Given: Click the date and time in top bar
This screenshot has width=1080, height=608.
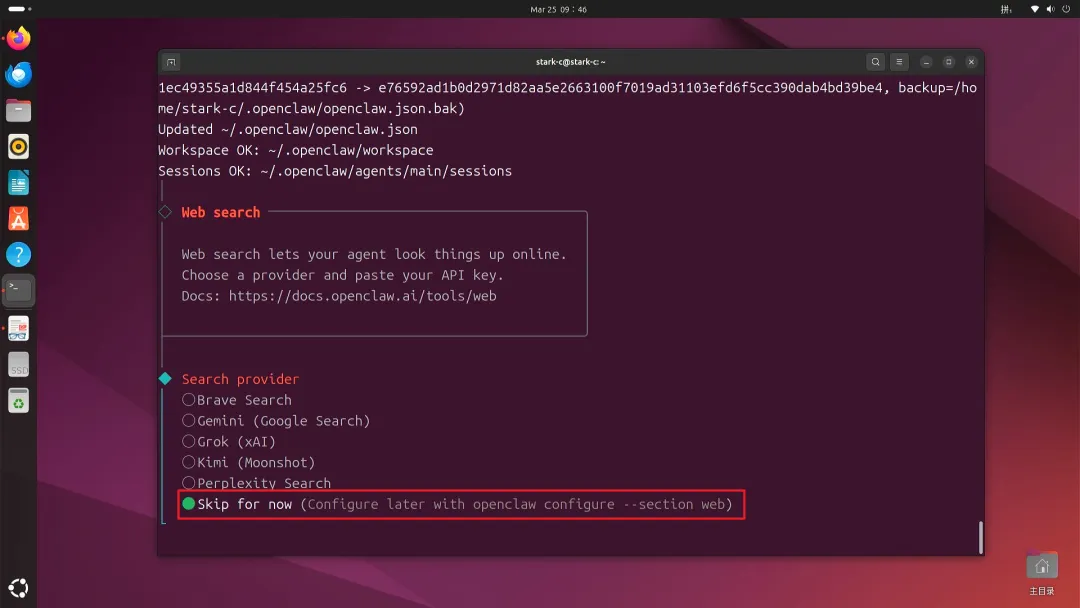Looking at the screenshot, I should [x=559, y=10].
